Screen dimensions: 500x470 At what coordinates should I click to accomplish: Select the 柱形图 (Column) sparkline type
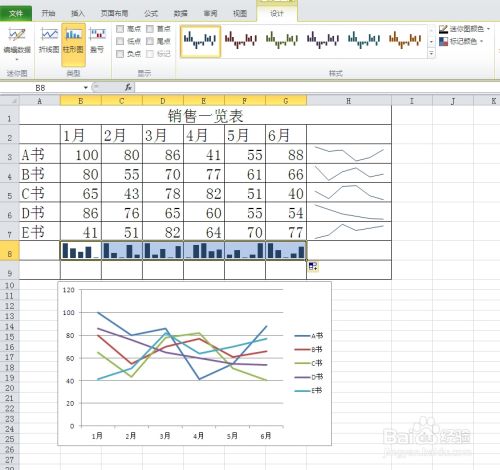coord(73,44)
